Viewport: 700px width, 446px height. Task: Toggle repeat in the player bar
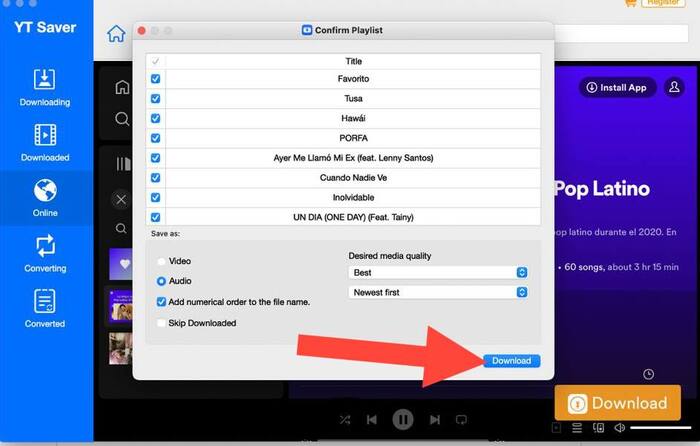[x=461, y=420]
